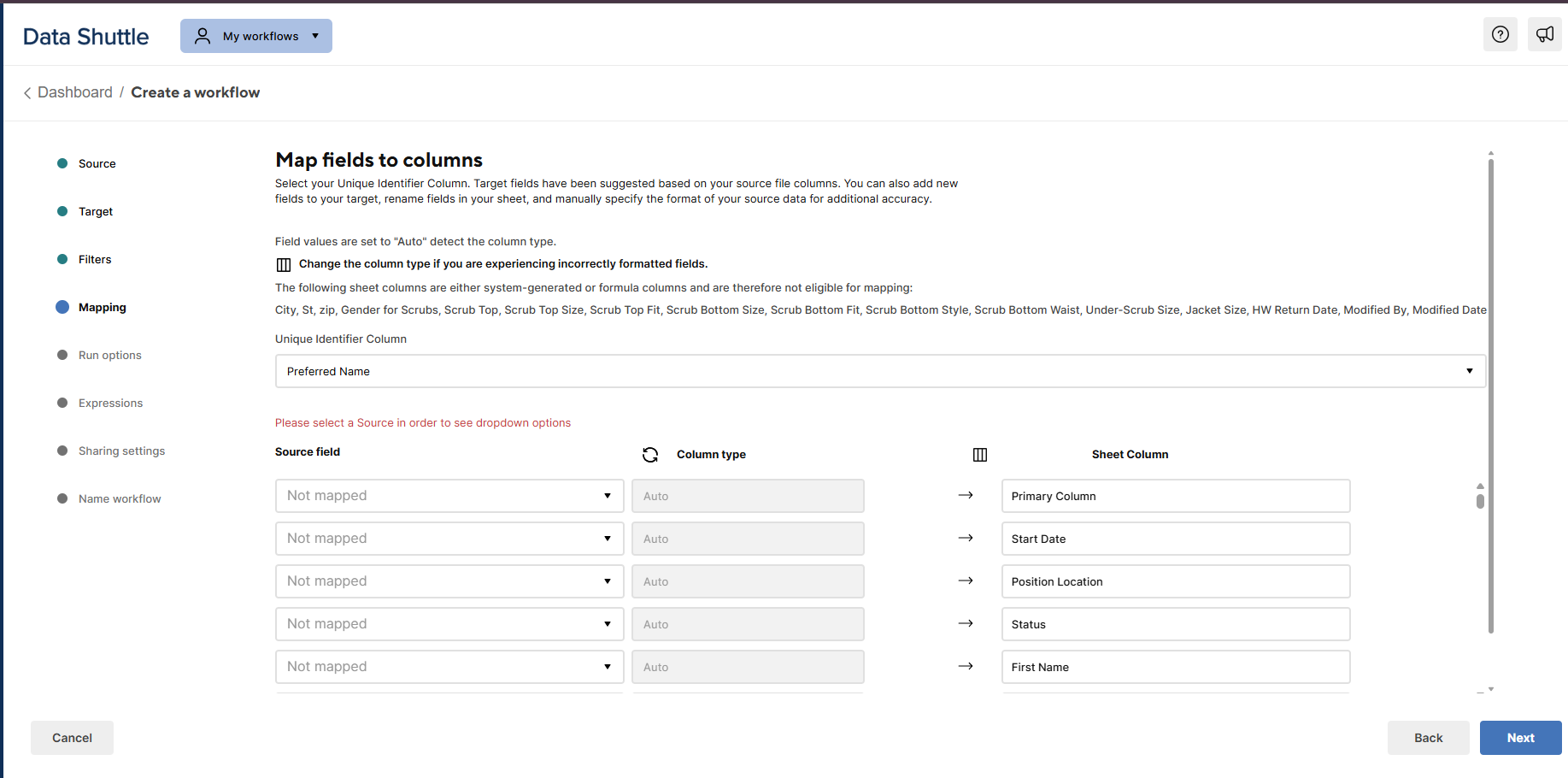Click the Auto column type field for Start Date
The image size is (1568, 778).
tap(748, 539)
